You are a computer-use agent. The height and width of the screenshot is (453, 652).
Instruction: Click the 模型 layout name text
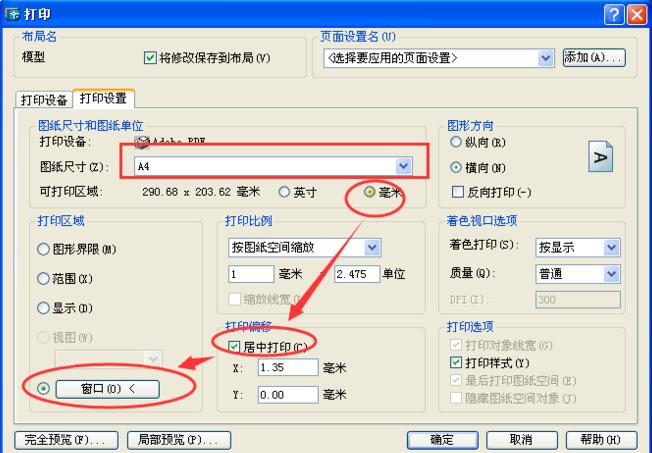tap(33, 57)
